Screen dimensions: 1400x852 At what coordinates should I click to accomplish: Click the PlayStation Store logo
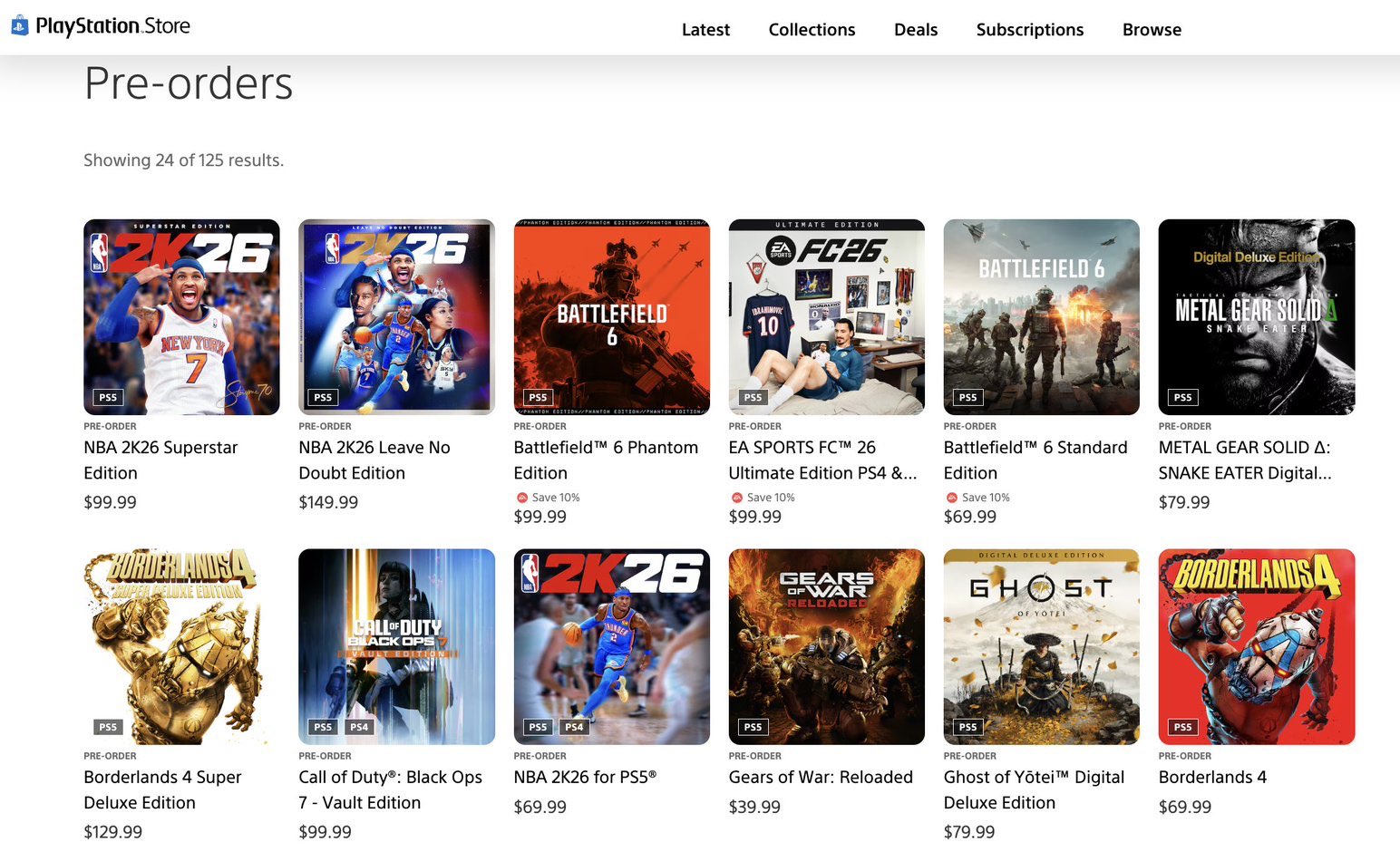[101, 25]
